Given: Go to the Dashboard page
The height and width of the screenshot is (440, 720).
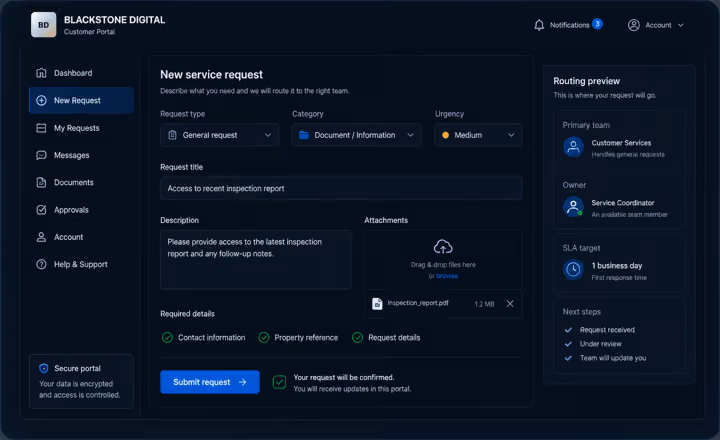Looking at the screenshot, I should [x=81, y=73].
